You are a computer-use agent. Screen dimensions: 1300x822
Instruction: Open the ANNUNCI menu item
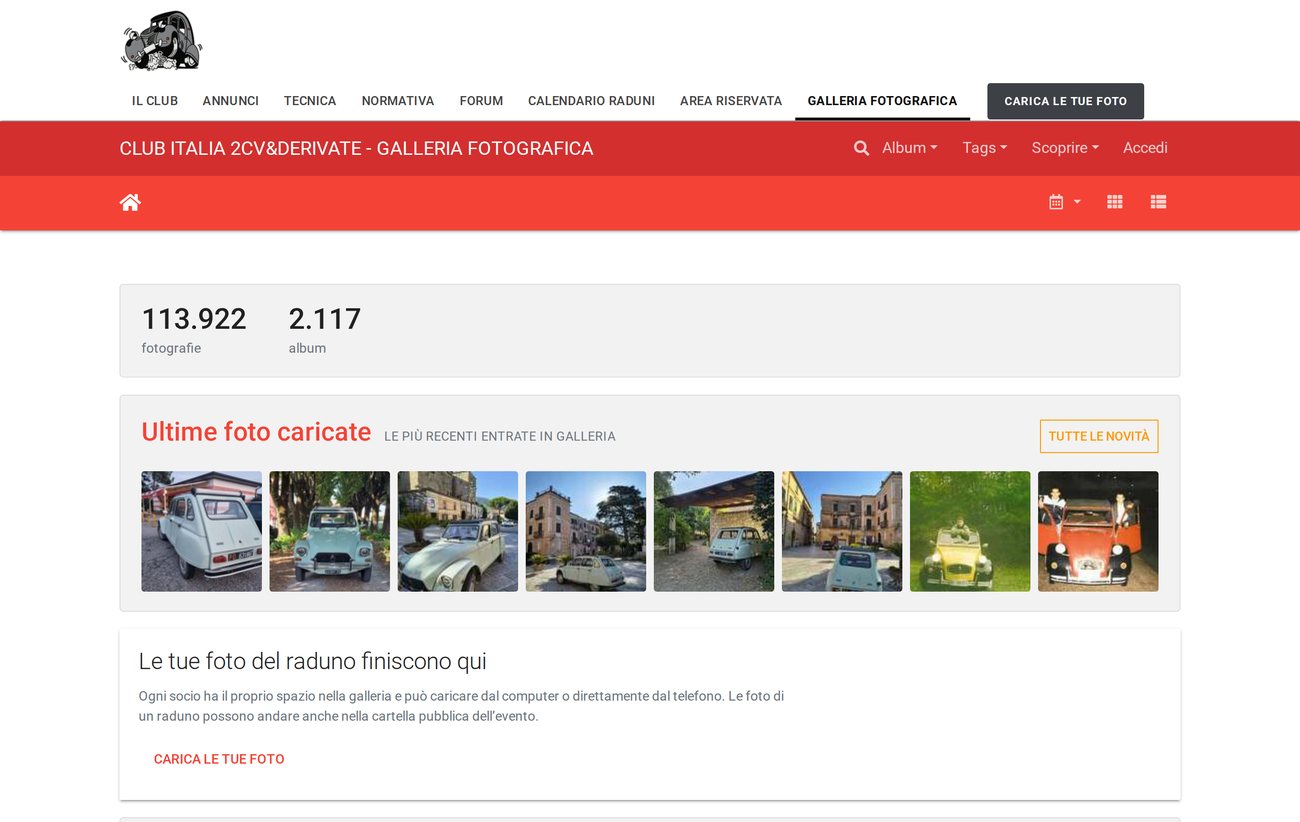[x=231, y=101]
